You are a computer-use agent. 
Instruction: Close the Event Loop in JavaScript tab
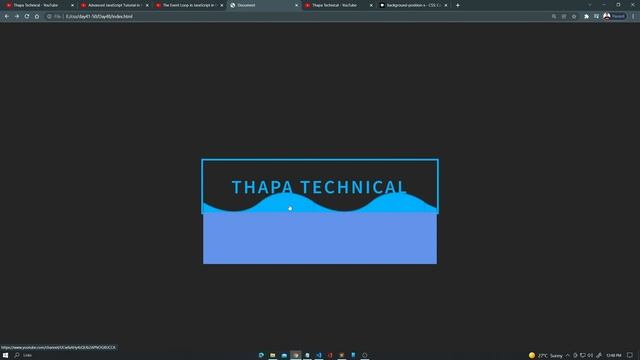222,5
